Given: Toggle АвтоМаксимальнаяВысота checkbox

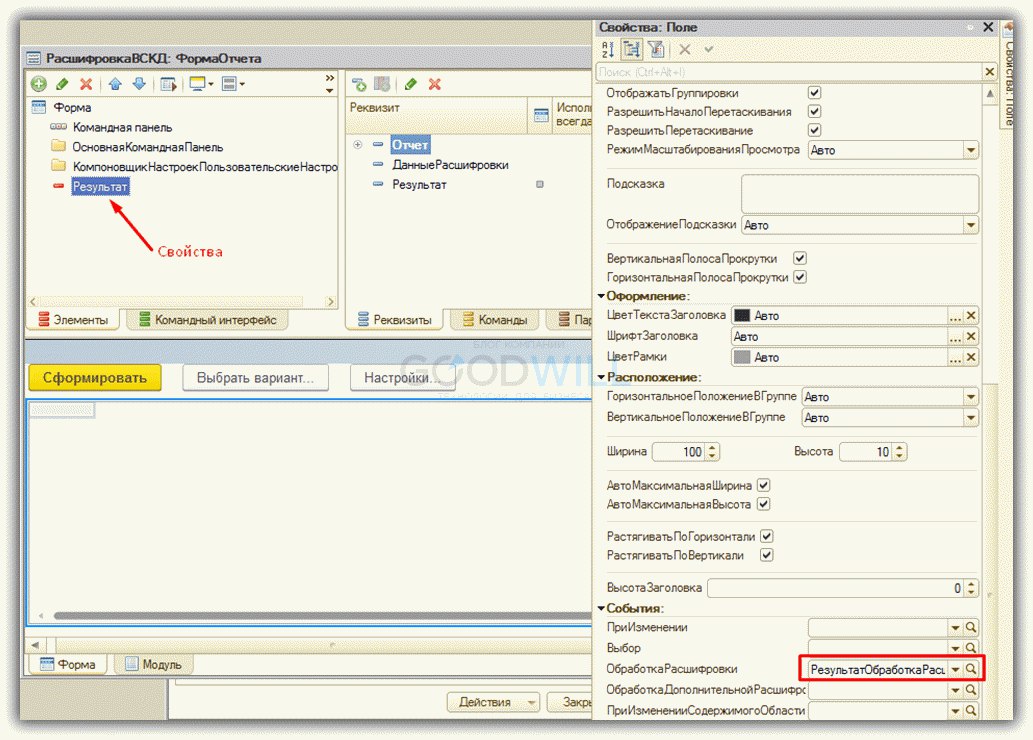Looking at the screenshot, I should pos(764,504).
